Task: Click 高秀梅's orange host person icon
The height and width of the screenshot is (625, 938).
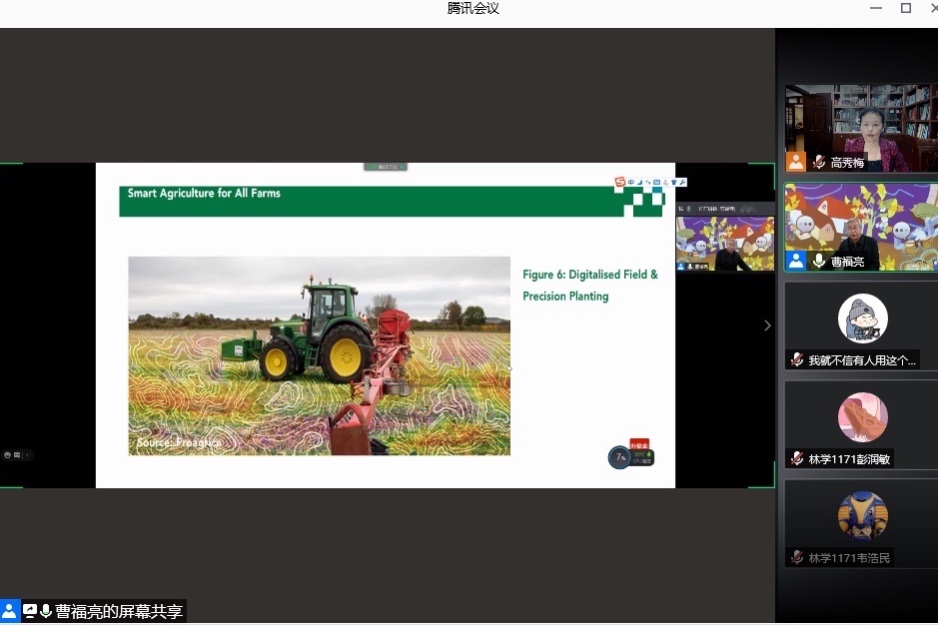Action: [796, 162]
